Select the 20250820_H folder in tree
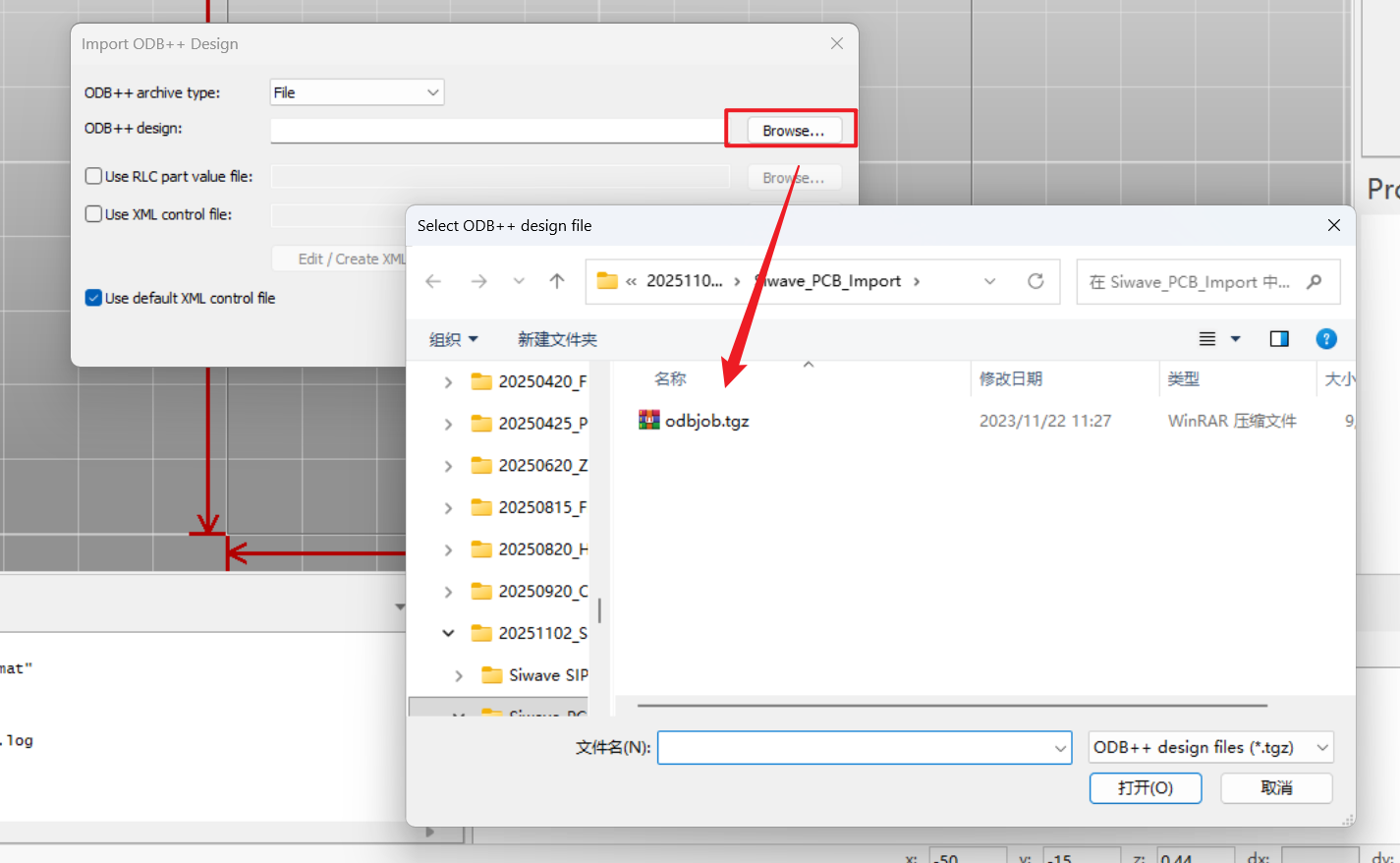 coord(530,549)
